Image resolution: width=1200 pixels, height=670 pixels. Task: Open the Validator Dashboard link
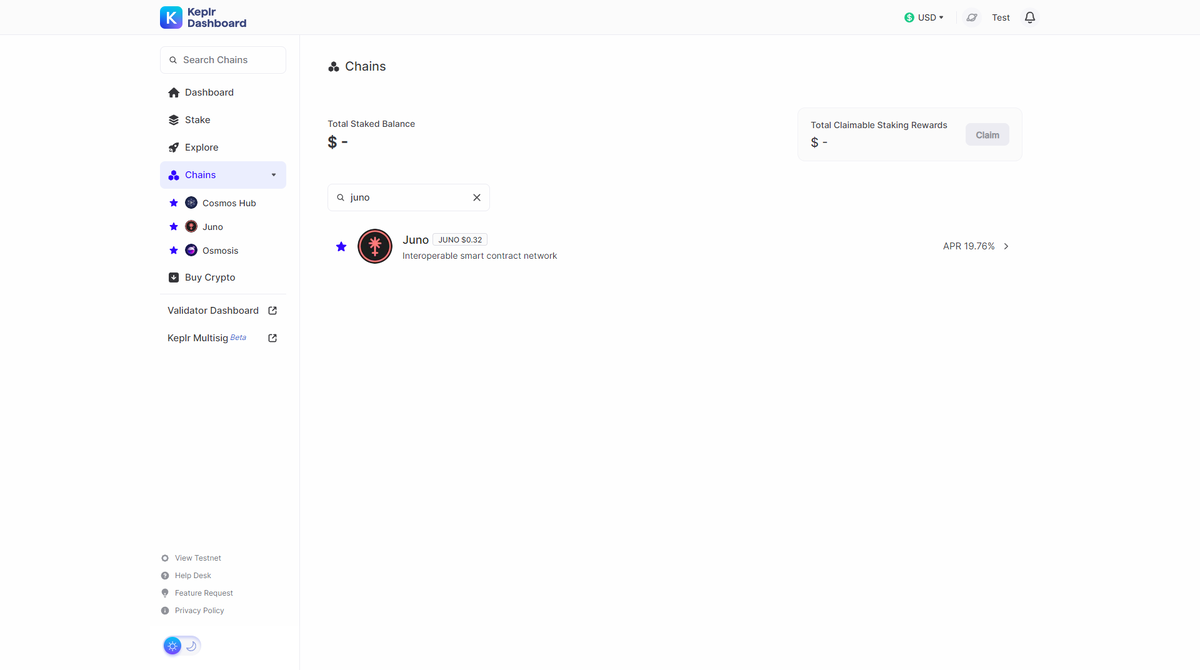(213, 311)
